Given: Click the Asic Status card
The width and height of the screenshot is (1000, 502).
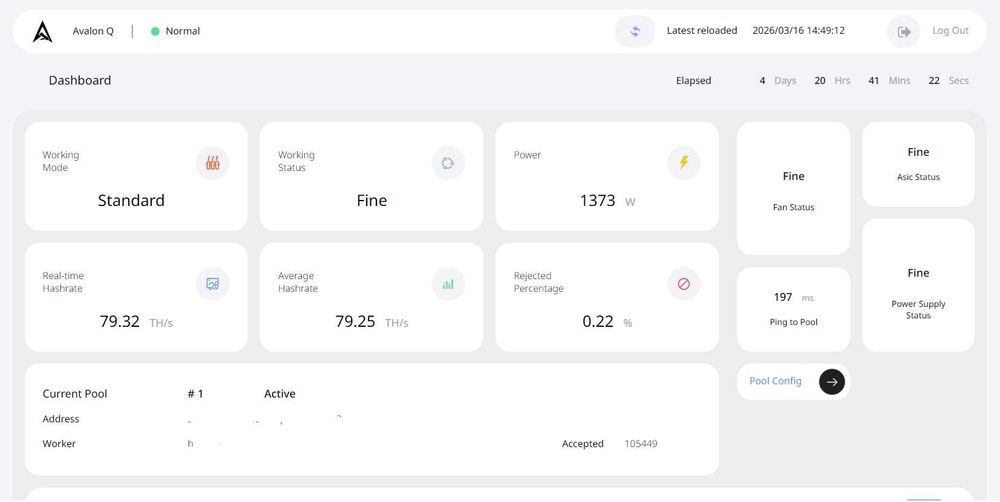Looking at the screenshot, I should (918, 164).
